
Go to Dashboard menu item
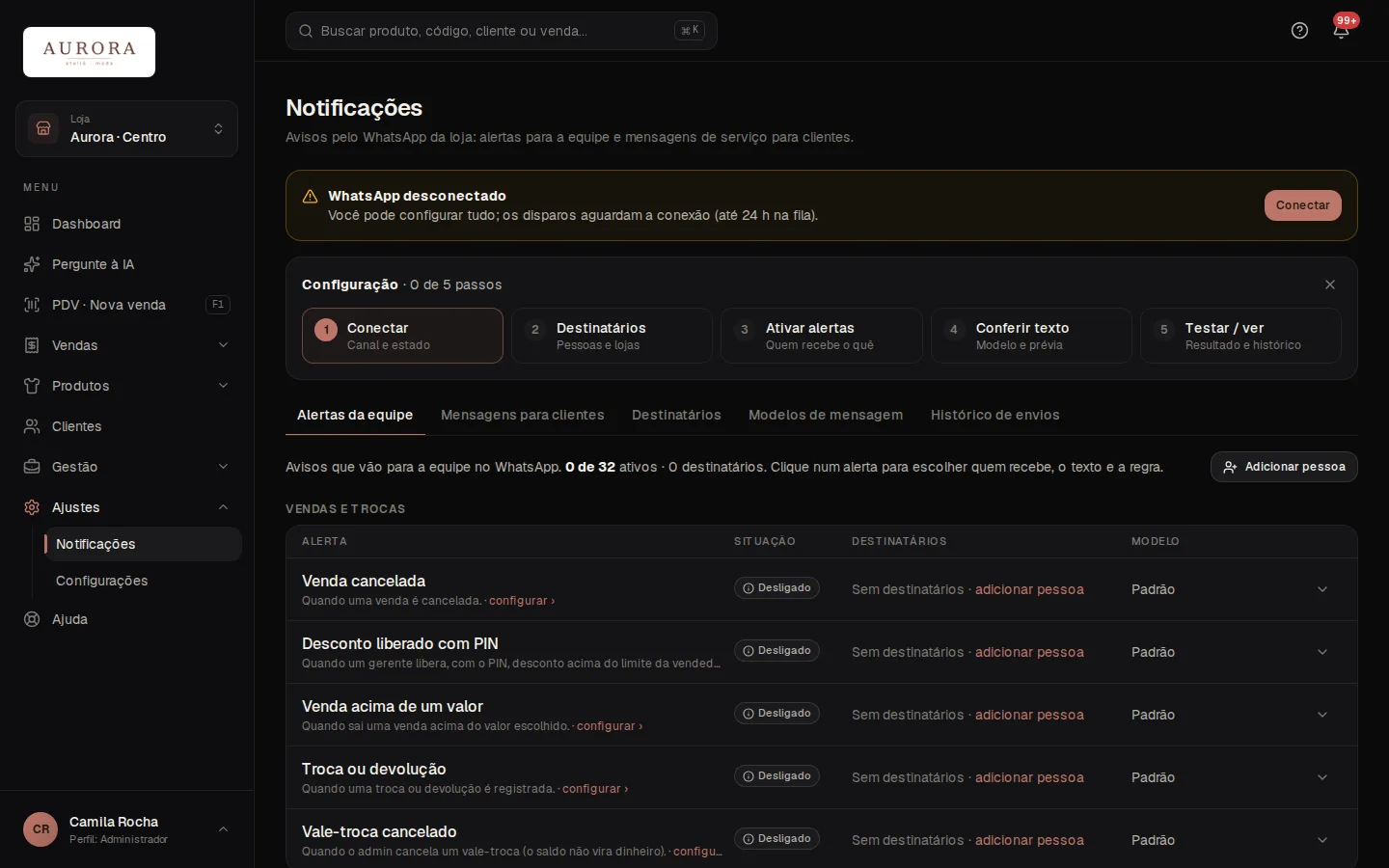point(126,224)
